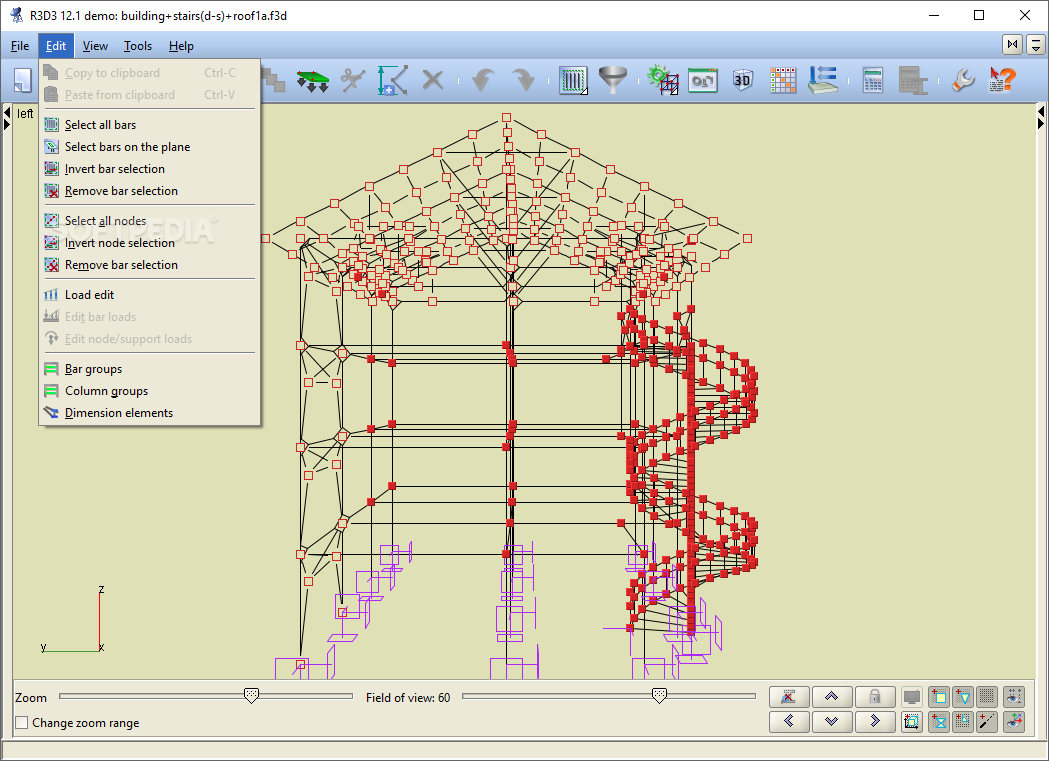This screenshot has width=1049, height=761.
Task: Toggle the eye with dimensions visibility button
Action: (x=1014, y=697)
